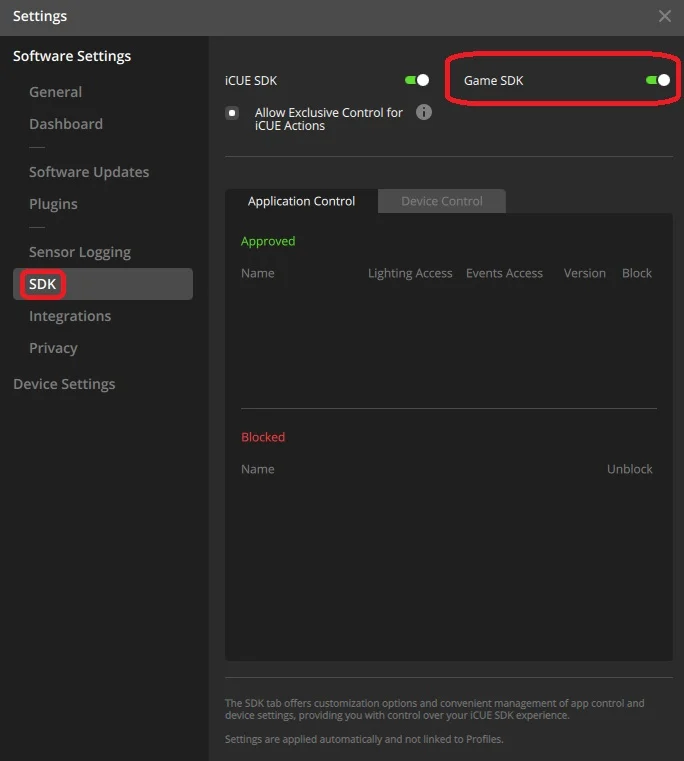684x761 pixels.
Task: Expand the Device Settings section
Action: click(64, 384)
